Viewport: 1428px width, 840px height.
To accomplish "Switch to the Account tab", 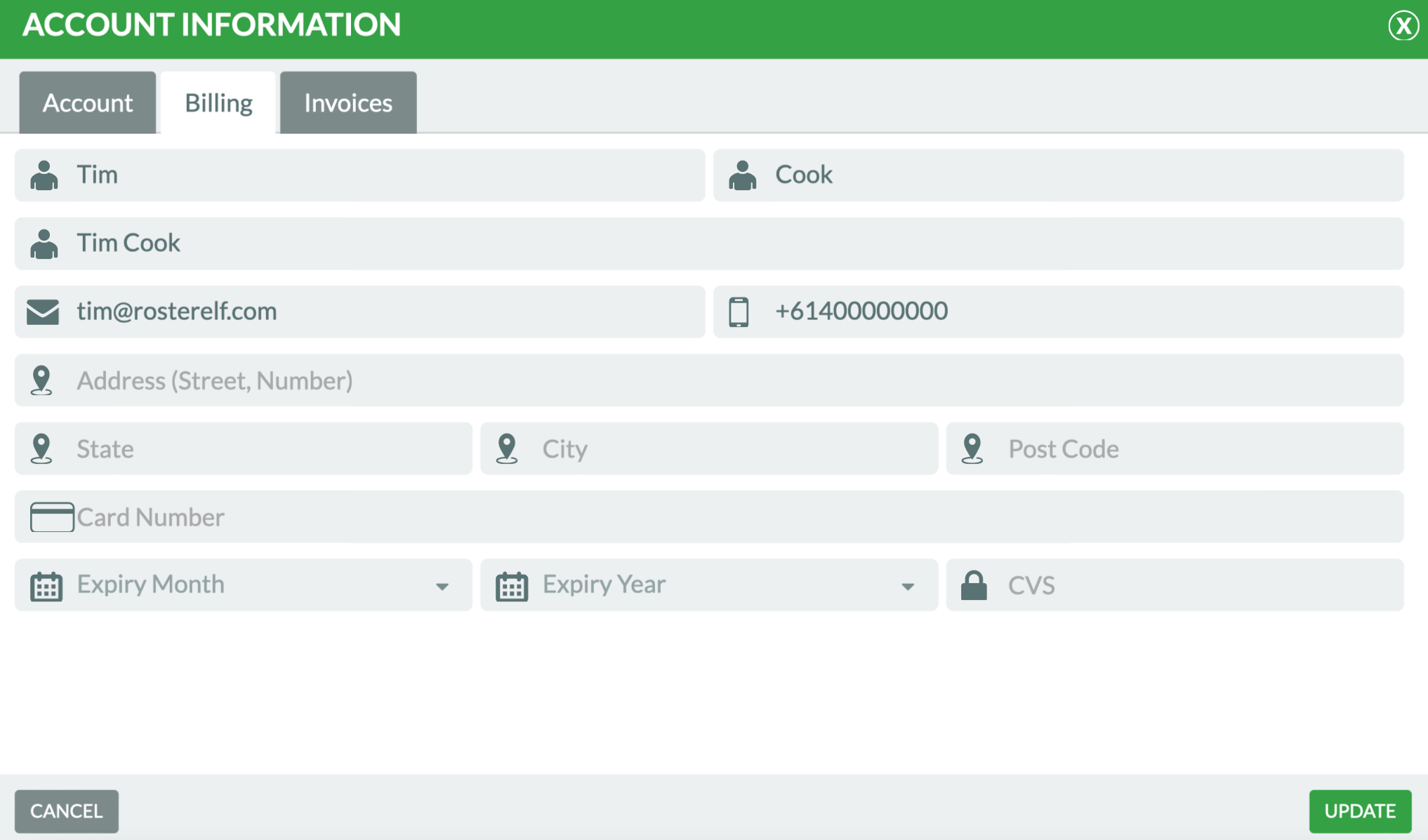I will pos(88,102).
